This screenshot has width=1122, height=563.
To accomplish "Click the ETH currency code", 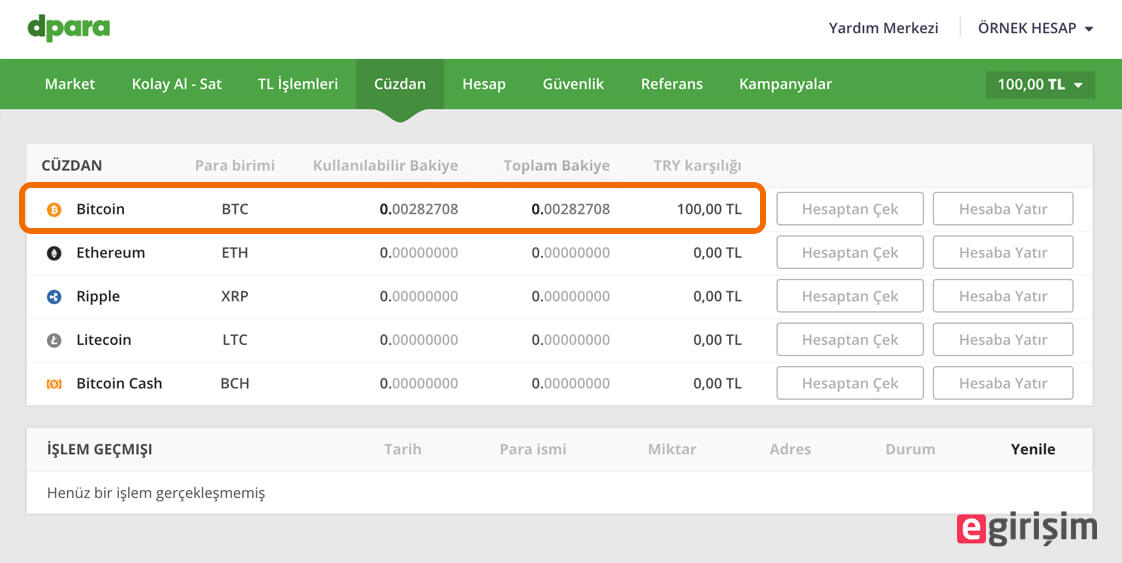I will coord(235,253).
